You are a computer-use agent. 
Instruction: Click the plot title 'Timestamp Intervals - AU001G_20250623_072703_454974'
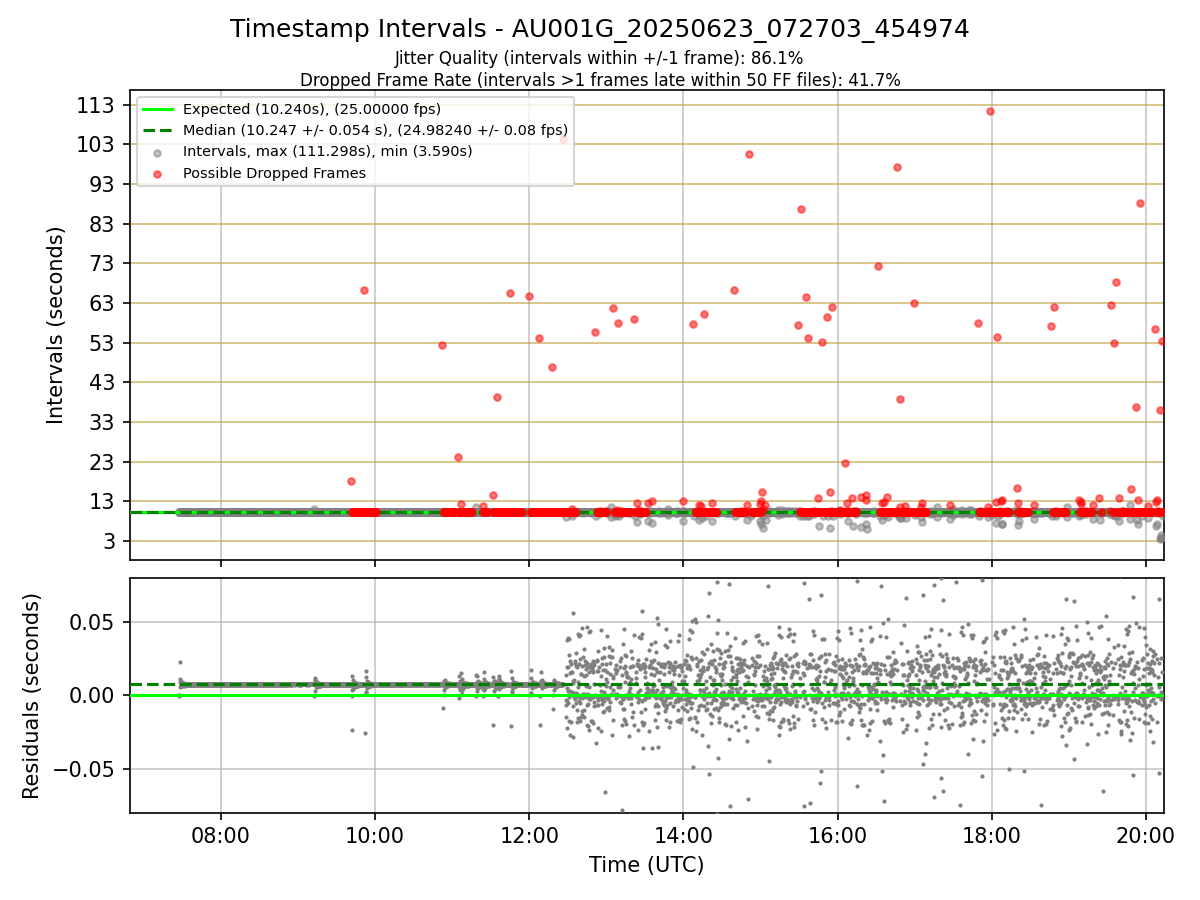tap(599, 29)
